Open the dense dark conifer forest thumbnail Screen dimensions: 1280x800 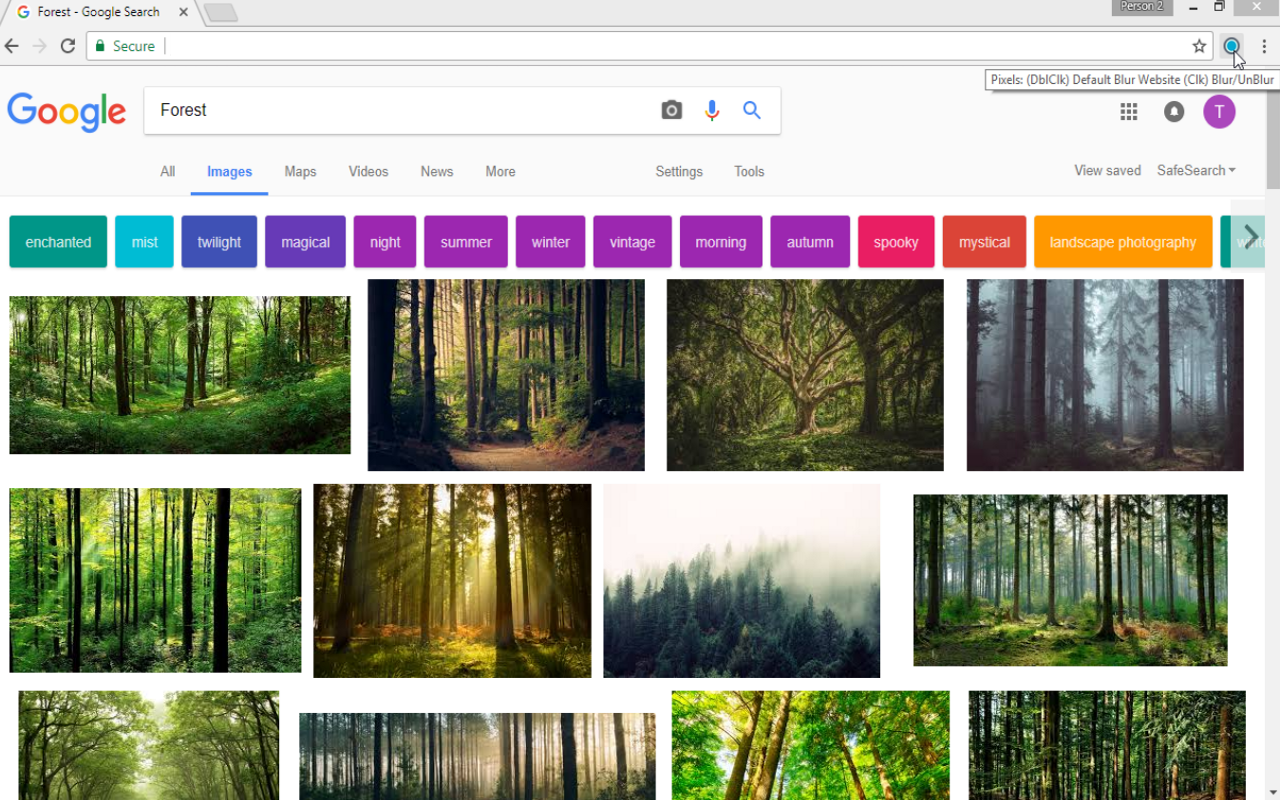click(1107, 745)
